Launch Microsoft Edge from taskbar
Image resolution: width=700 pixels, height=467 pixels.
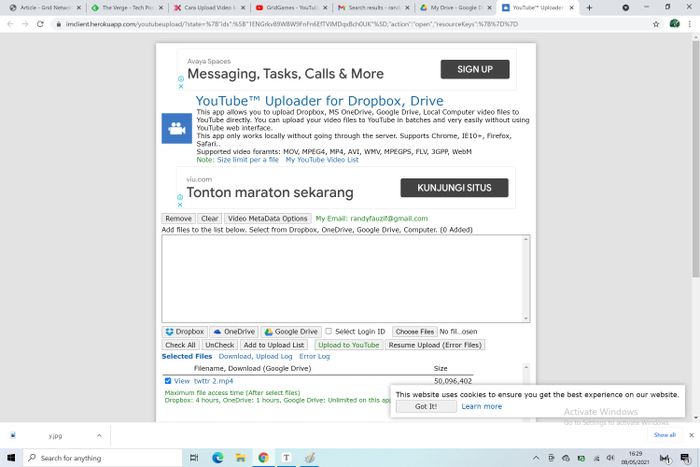(x=217, y=458)
